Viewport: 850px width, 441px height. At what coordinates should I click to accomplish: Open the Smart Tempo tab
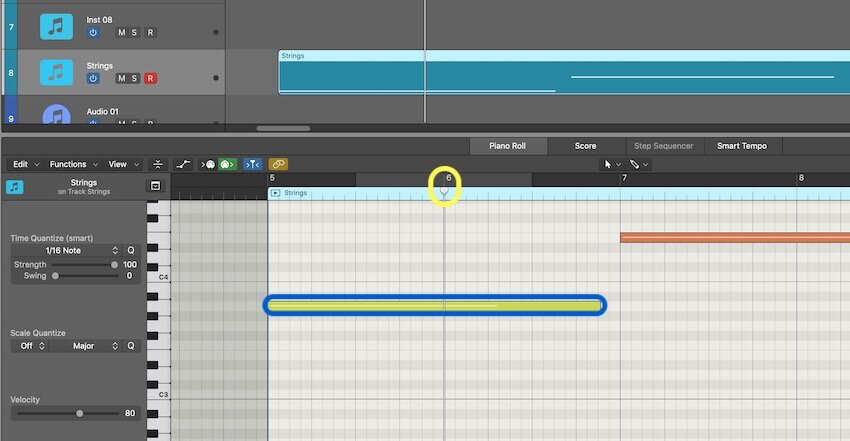742,146
